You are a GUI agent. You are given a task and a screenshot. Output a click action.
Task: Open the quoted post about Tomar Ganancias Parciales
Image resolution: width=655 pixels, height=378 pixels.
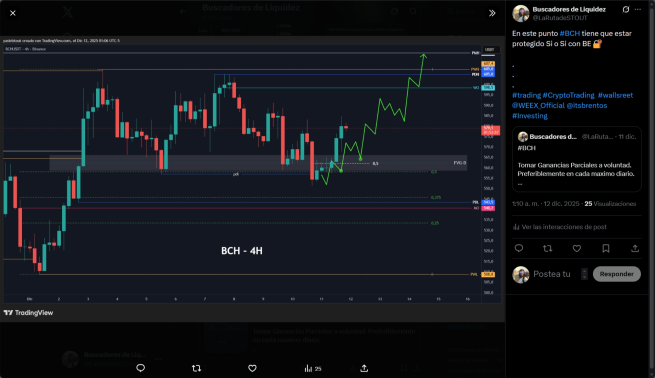click(577, 159)
